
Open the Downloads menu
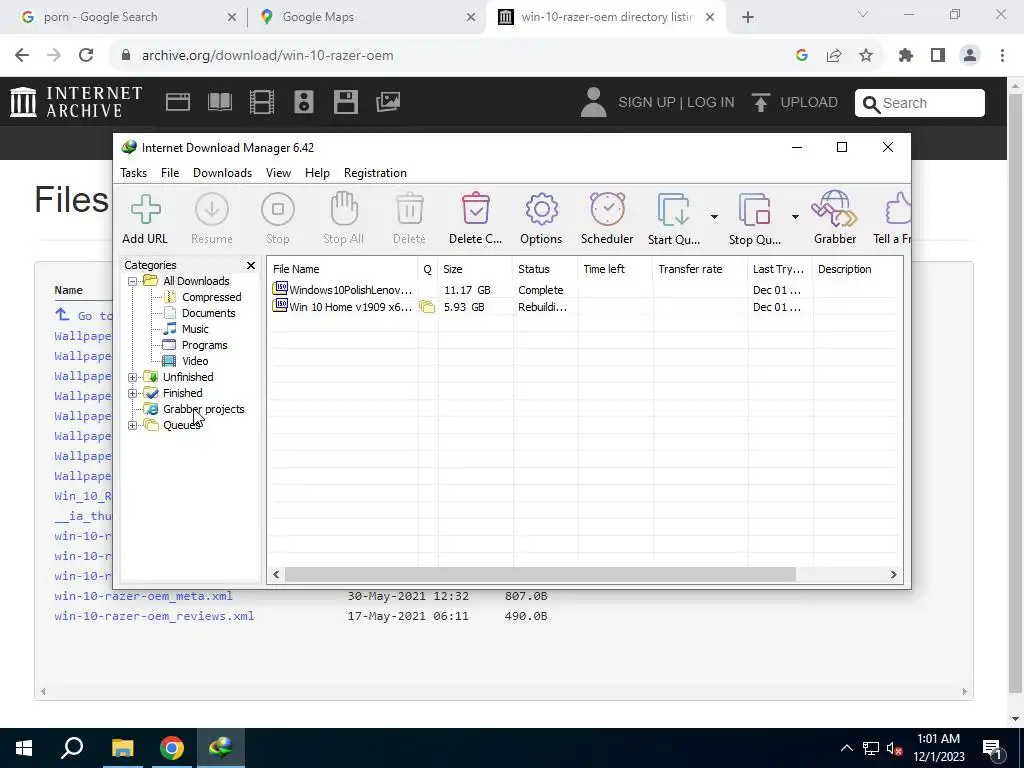222,173
